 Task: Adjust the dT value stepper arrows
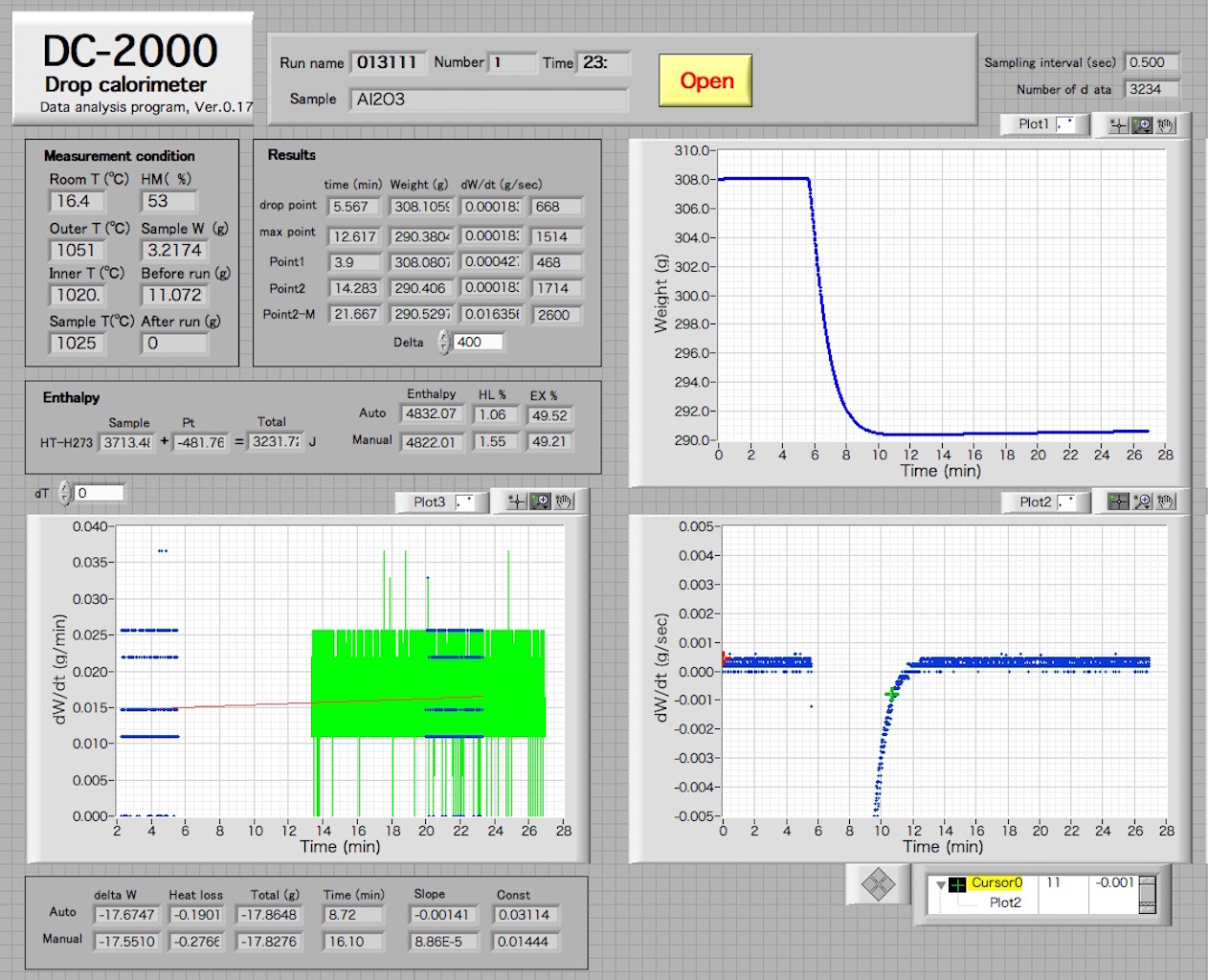[x=65, y=493]
